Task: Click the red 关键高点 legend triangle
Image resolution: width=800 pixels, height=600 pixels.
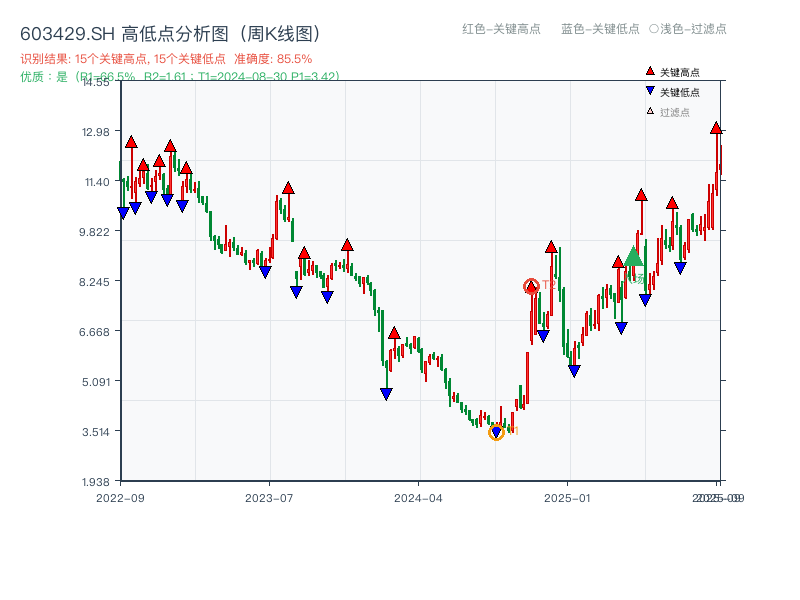Action: tap(650, 71)
